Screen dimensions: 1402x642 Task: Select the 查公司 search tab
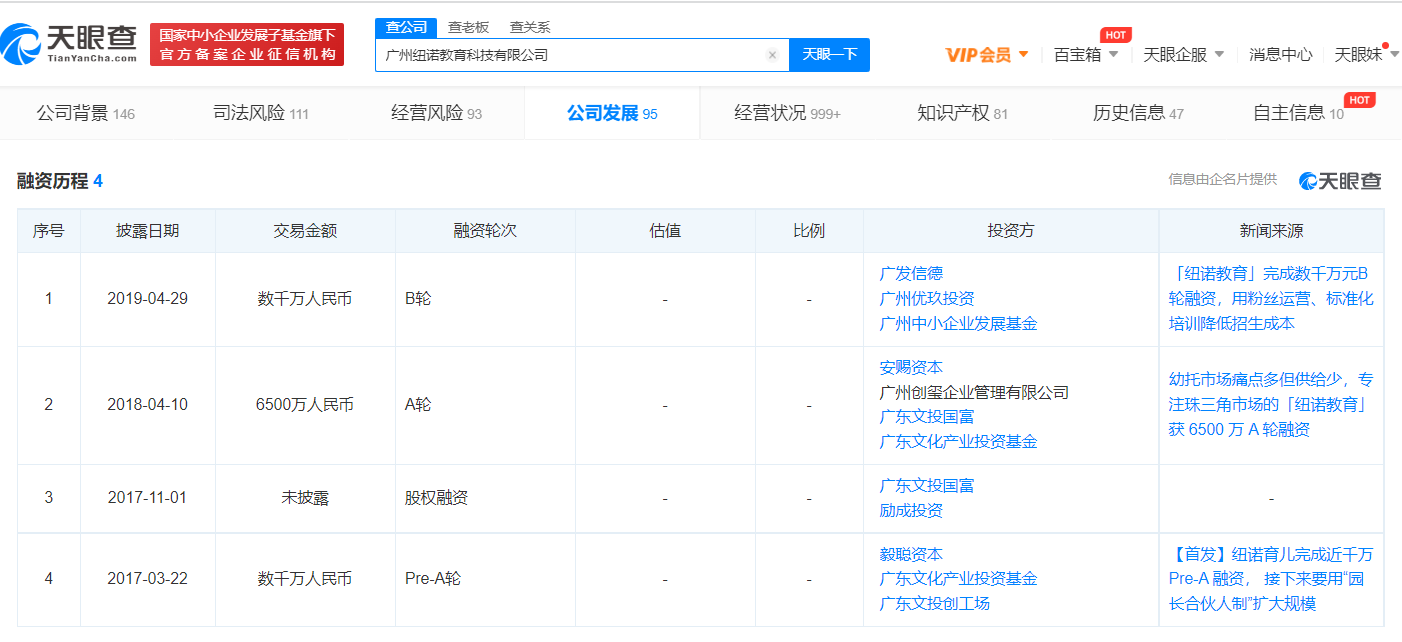click(406, 27)
